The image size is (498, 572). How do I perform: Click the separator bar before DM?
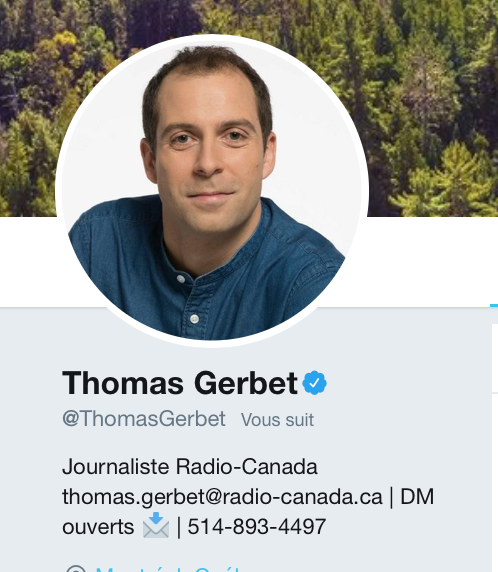(391, 498)
